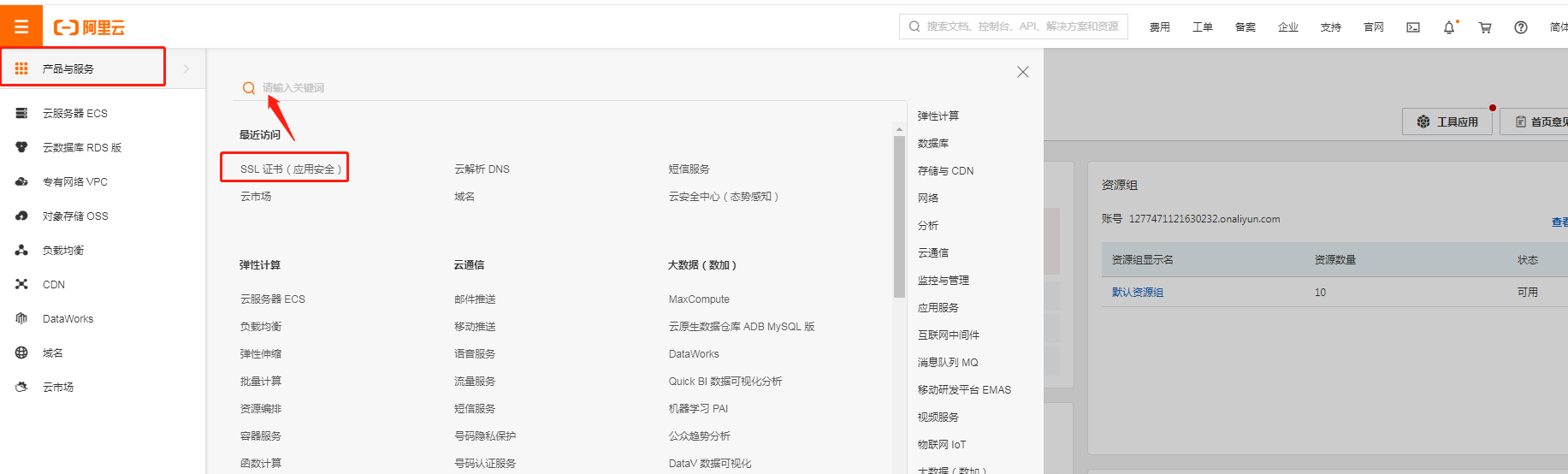Click the 工具应用 button
1568x474 pixels.
1447,121
